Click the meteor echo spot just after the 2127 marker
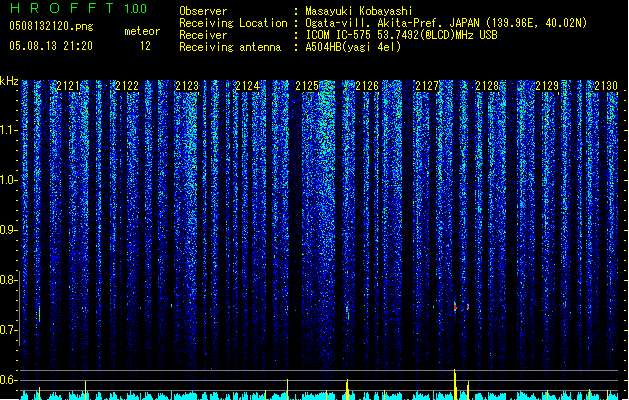 click(x=455, y=307)
